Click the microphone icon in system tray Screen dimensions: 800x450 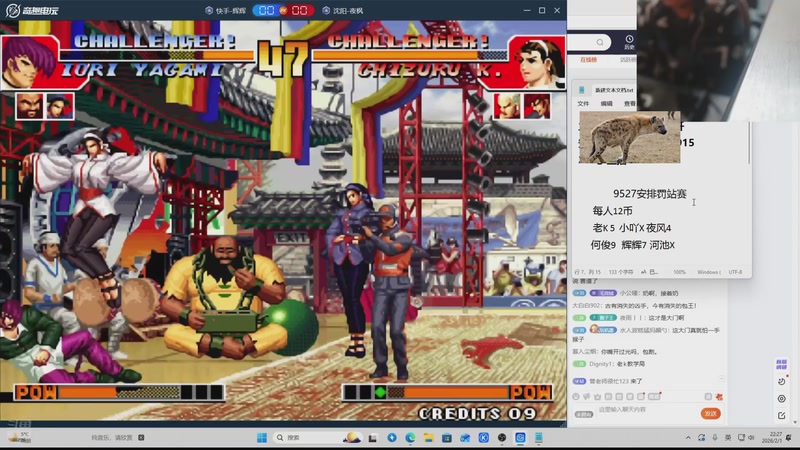click(x=715, y=438)
